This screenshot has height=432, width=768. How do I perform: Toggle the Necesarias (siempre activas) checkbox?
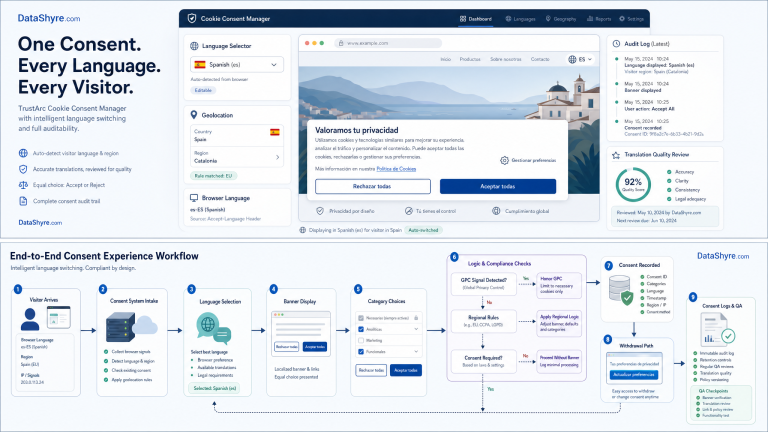click(x=361, y=318)
